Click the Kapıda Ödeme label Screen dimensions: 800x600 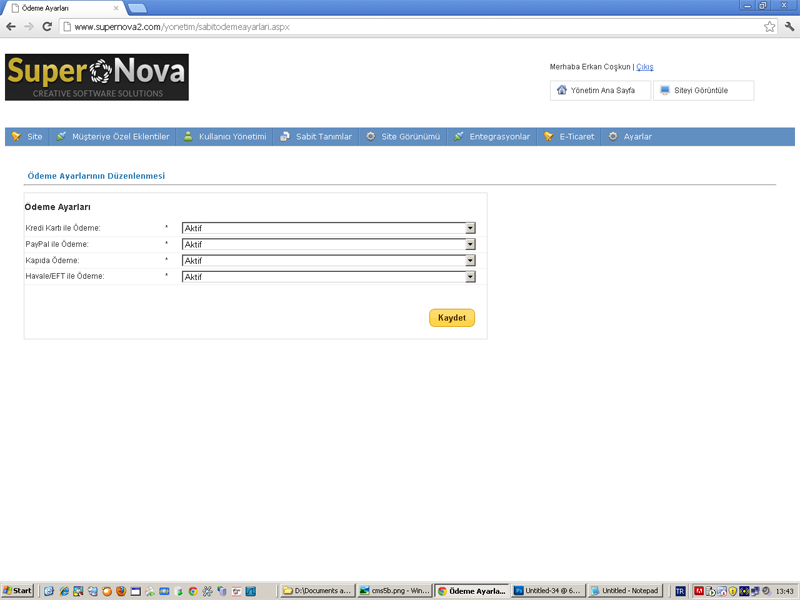pyautogui.click(x=53, y=261)
